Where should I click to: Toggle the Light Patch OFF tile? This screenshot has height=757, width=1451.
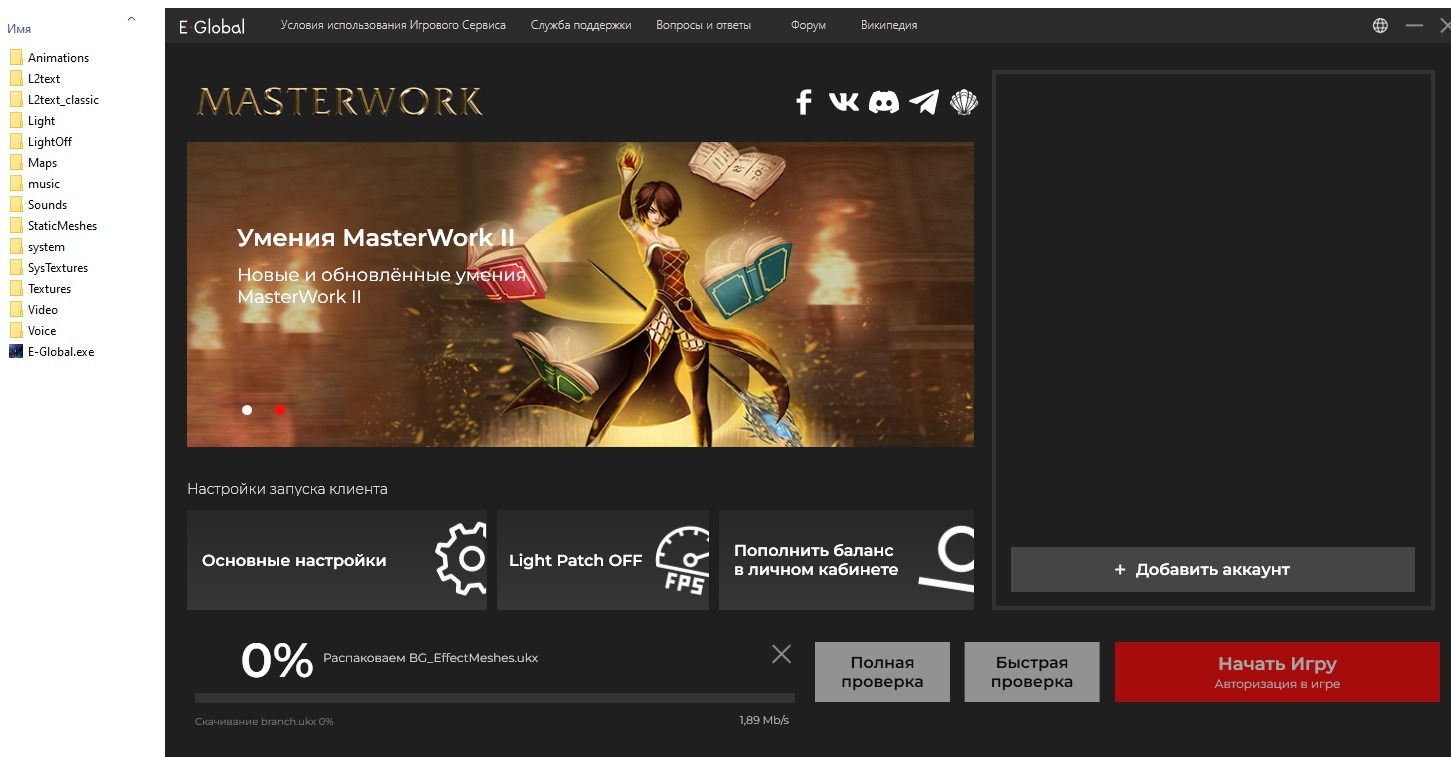pyautogui.click(x=603, y=560)
